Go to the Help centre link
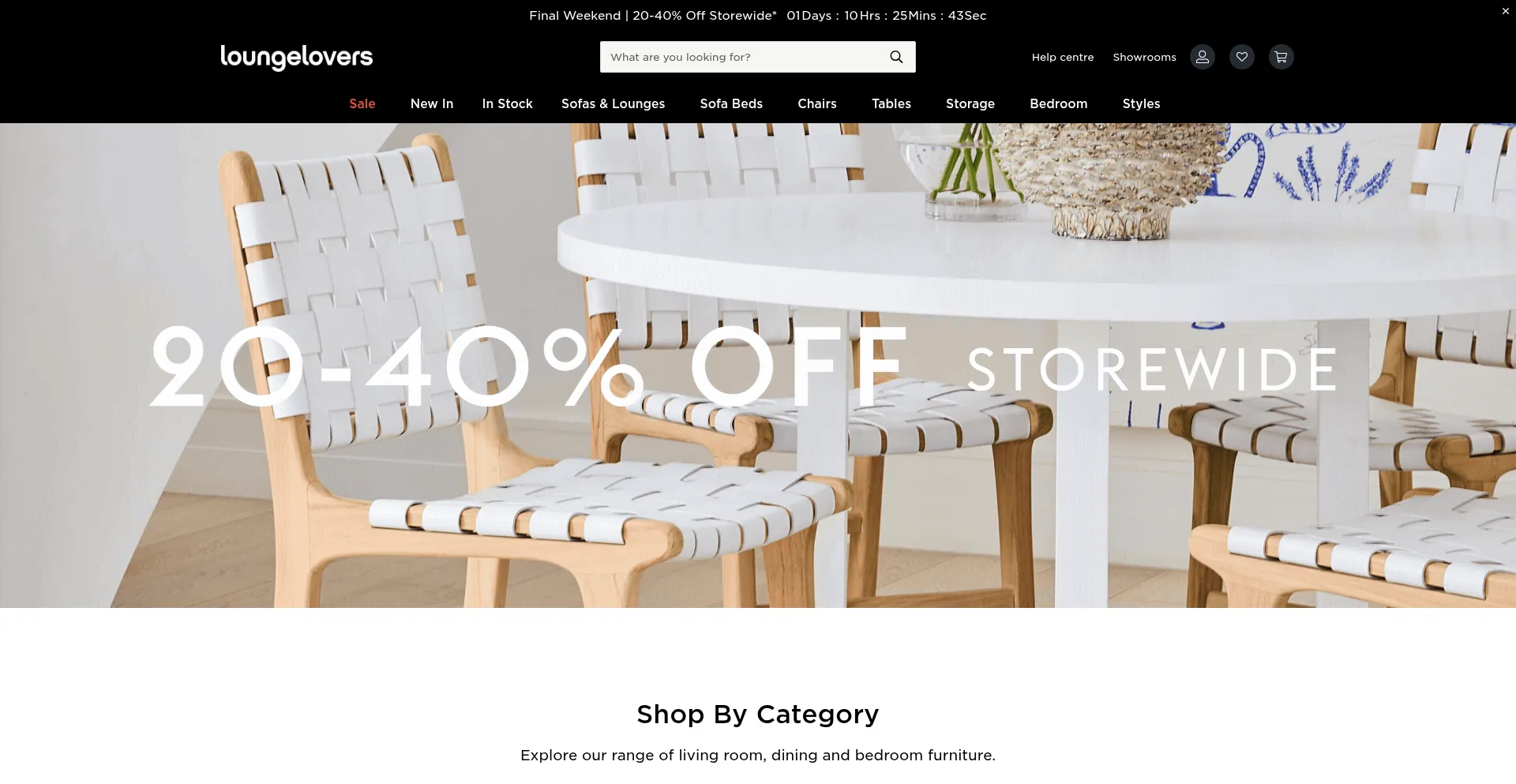1516x784 pixels. click(x=1063, y=57)
